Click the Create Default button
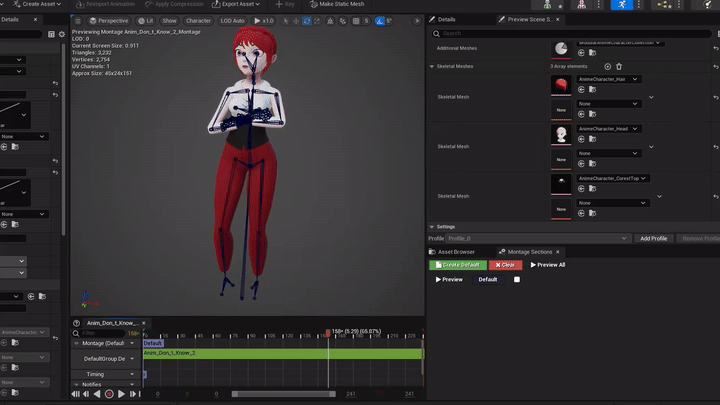 [x=458, y=265]
